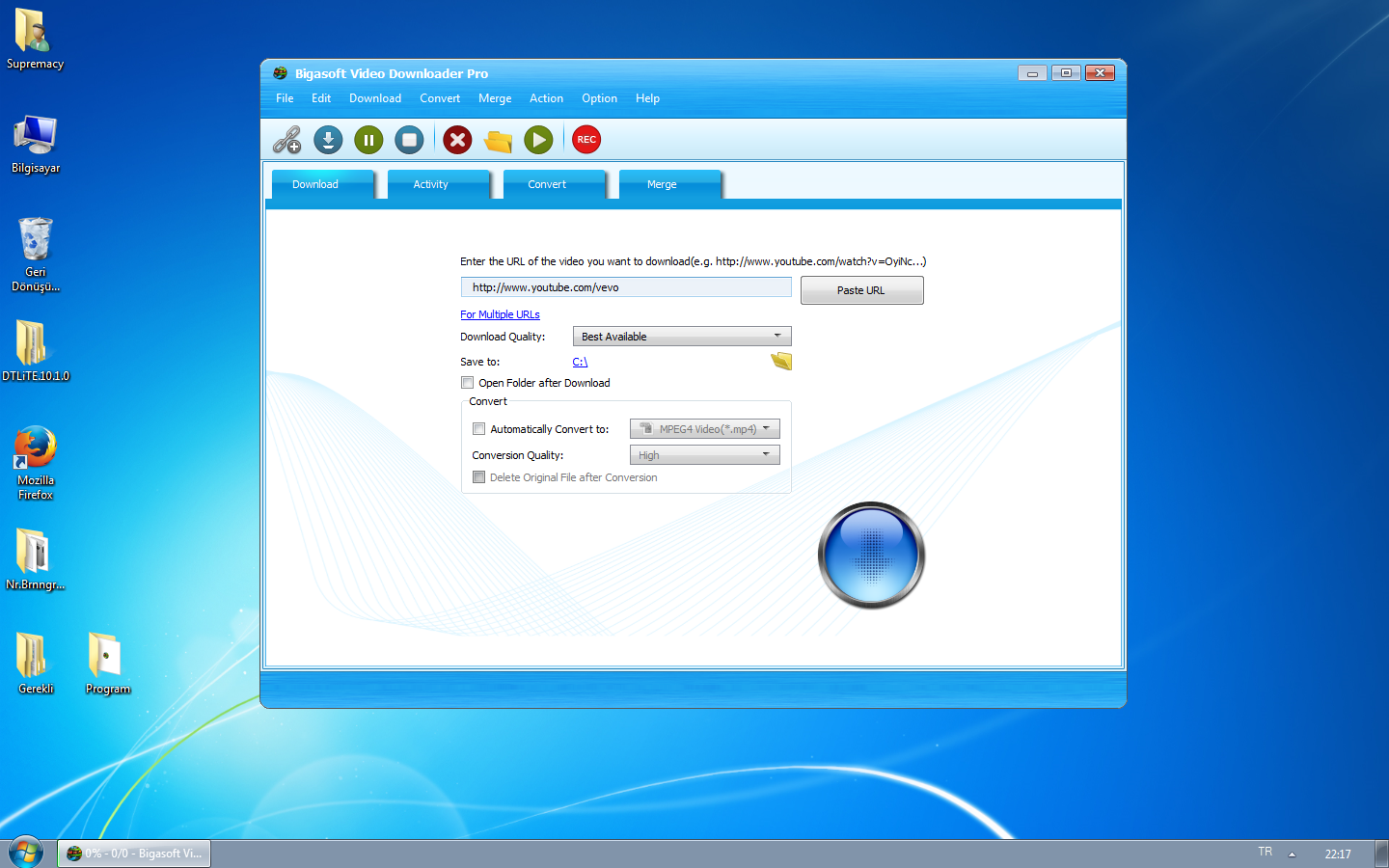1389x868 pixels.
Task: Select Nr.Brnngr desktop folder icon
Action: pyautogui.click(x=36, y=559)
